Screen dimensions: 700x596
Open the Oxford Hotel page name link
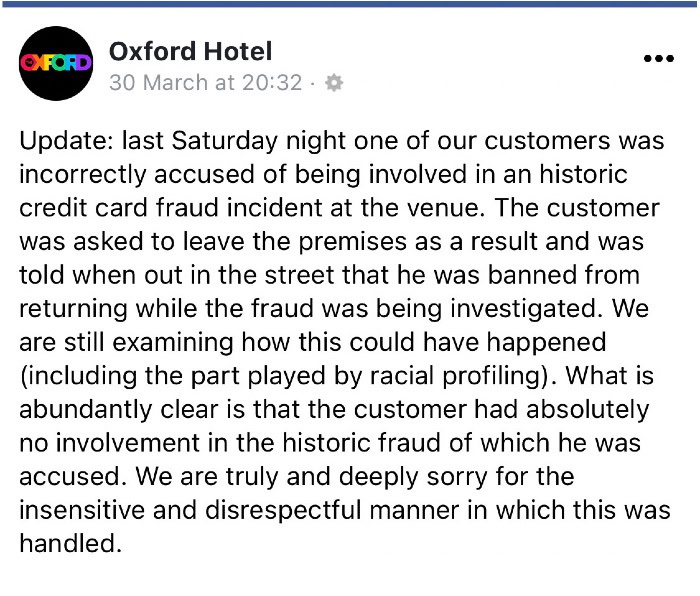(190, 51)
